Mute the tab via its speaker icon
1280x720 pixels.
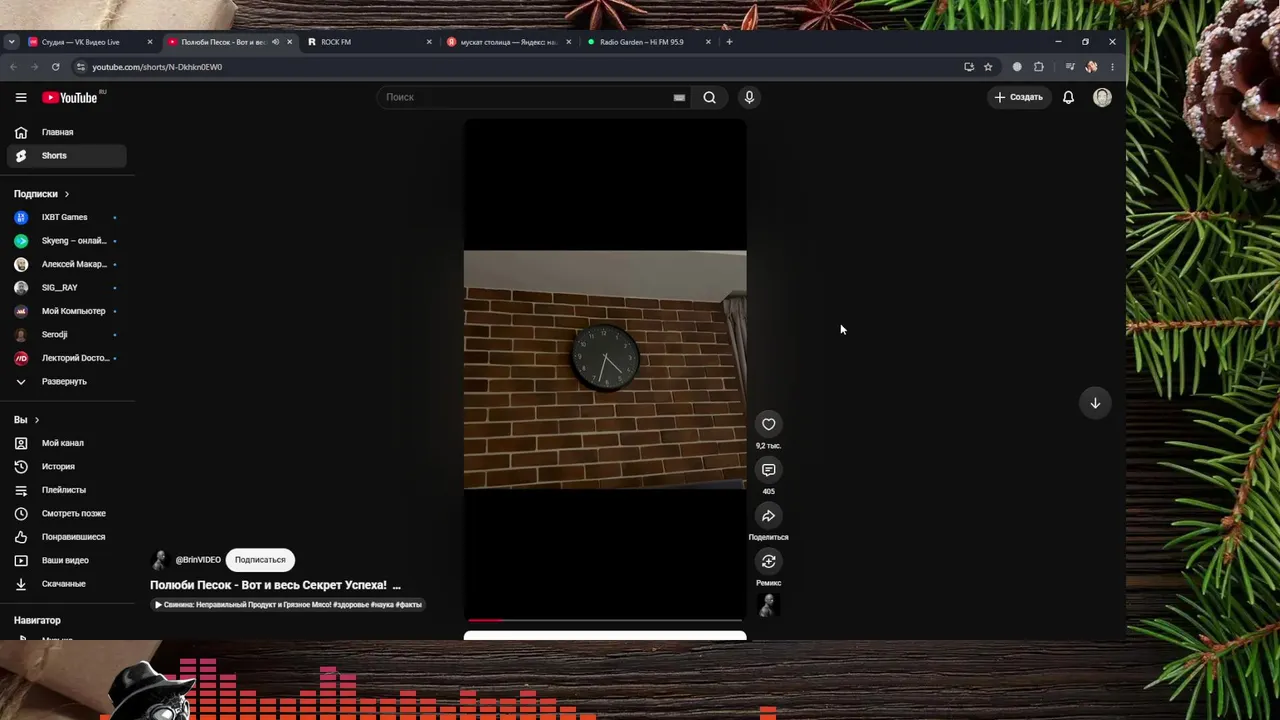[x=275, y=42]
